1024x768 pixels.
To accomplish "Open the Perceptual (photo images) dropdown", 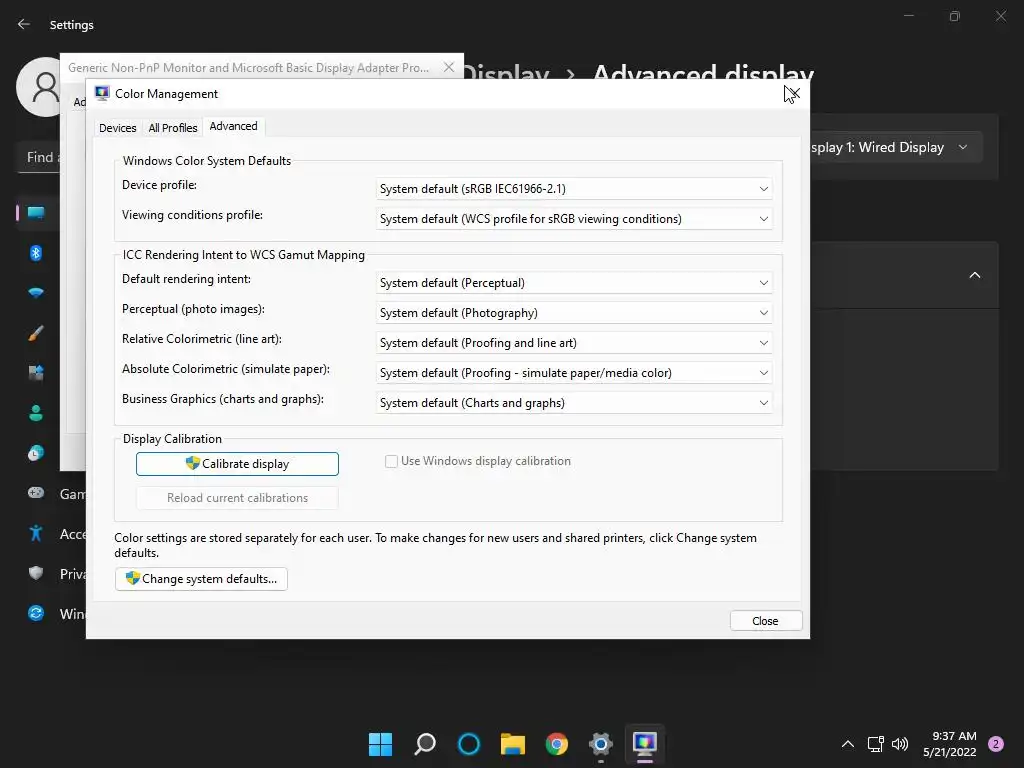I will coord(574,313).
